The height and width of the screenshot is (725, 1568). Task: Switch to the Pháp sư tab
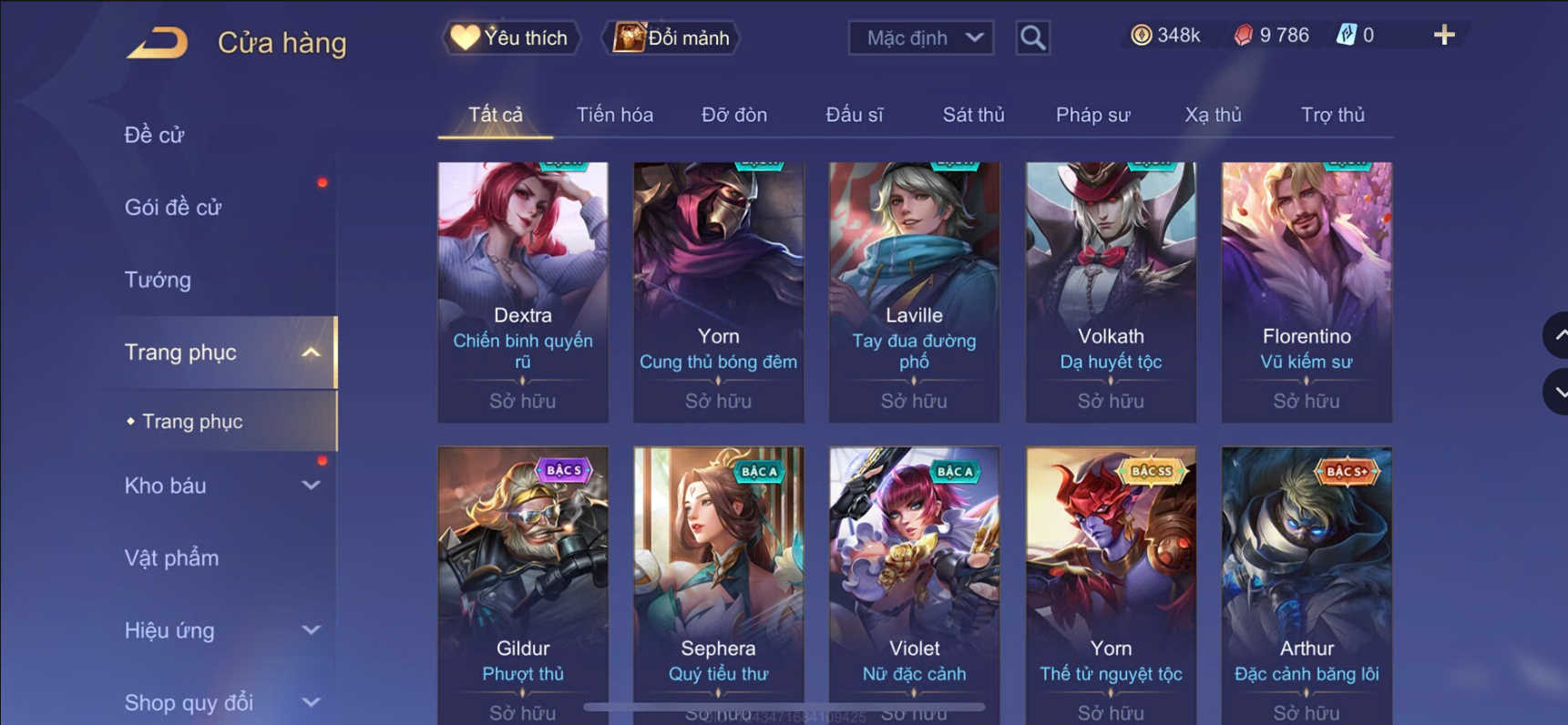coord(1092,115)
